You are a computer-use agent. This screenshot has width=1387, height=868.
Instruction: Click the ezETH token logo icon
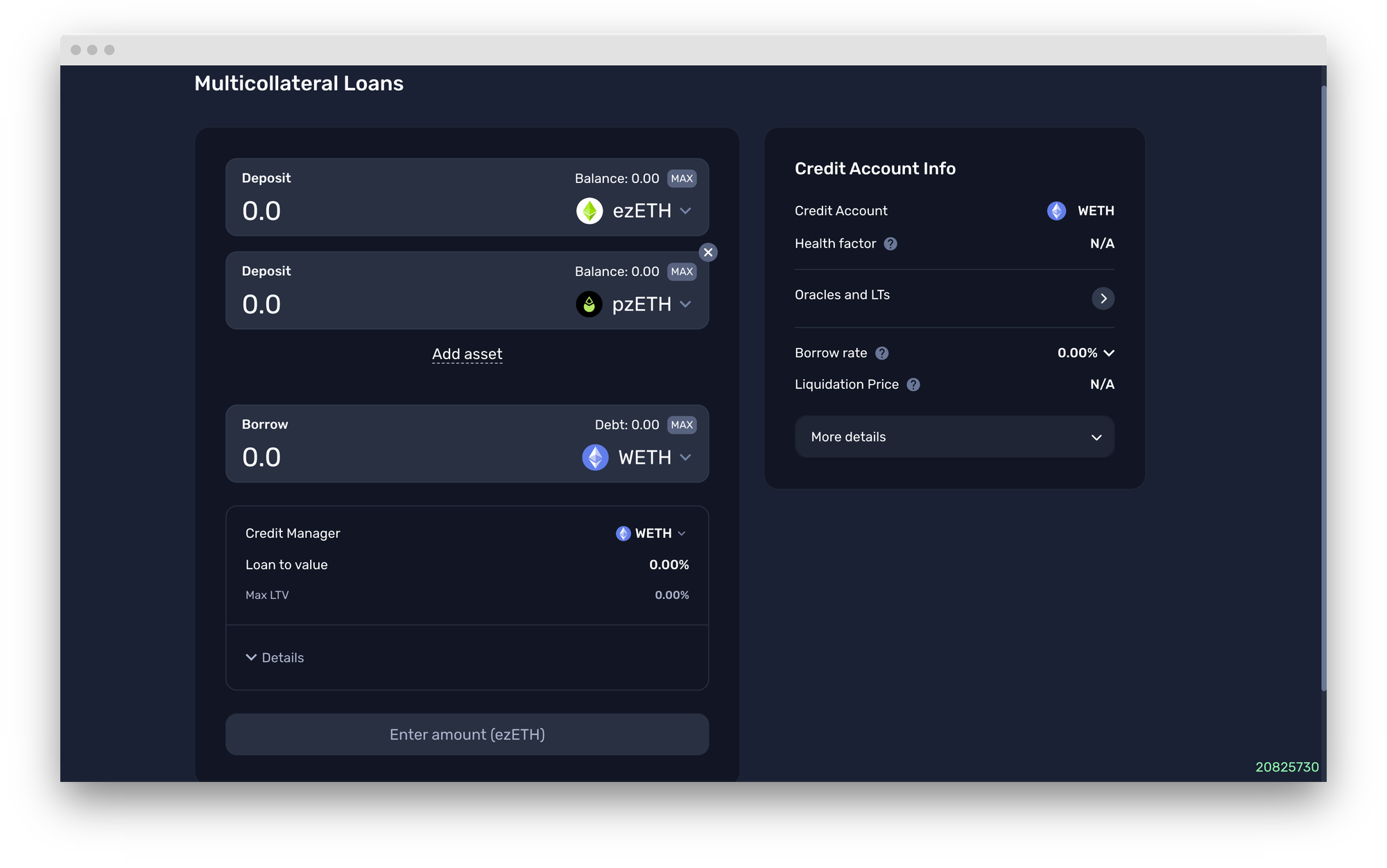tap(589, 211)
